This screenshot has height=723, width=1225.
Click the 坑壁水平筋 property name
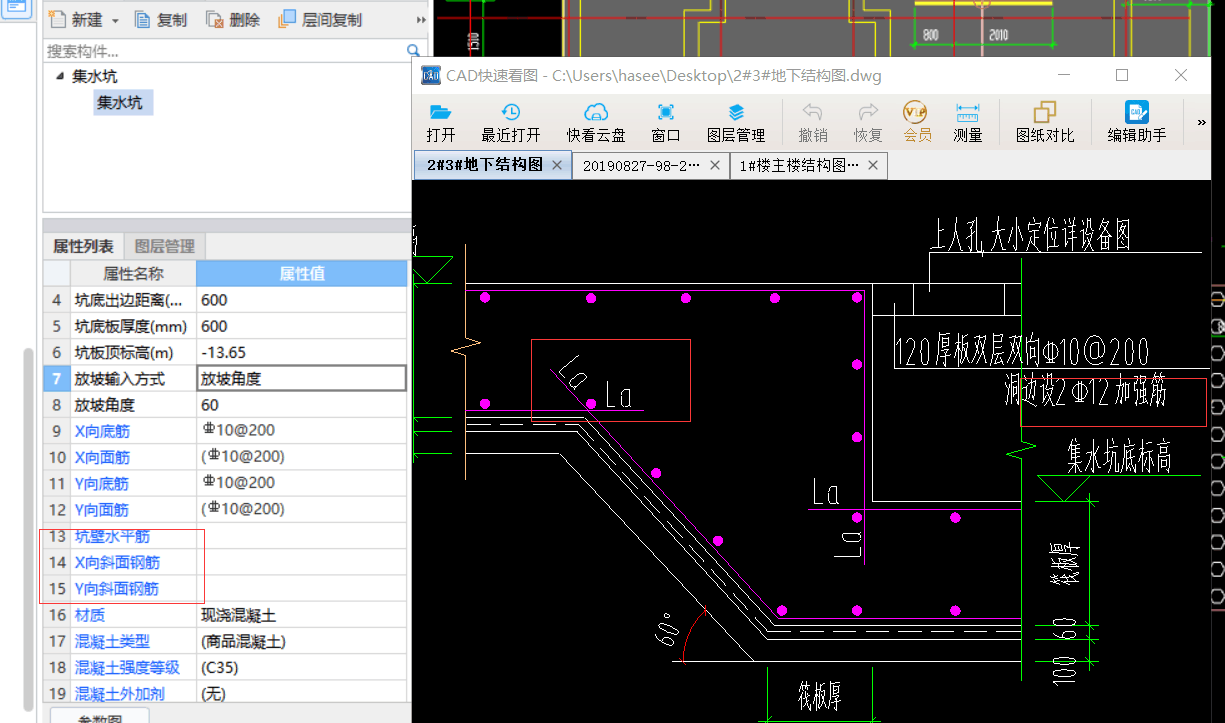click(112, 537)
